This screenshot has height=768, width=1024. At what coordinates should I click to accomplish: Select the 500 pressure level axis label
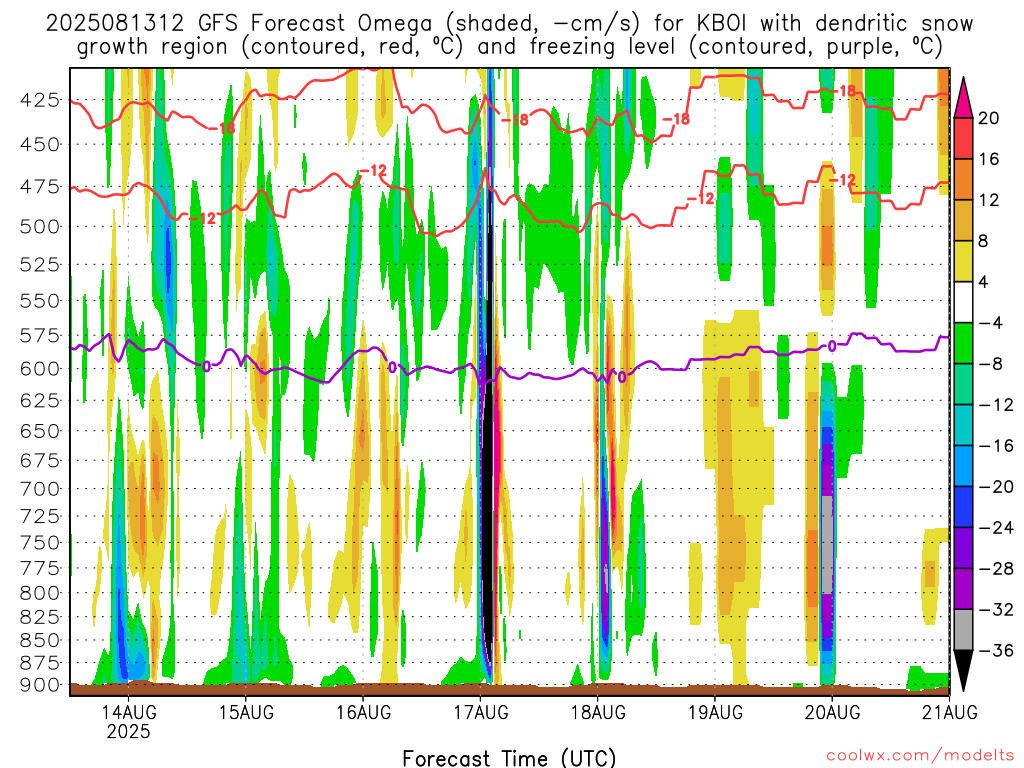click(x=40, y=227)
